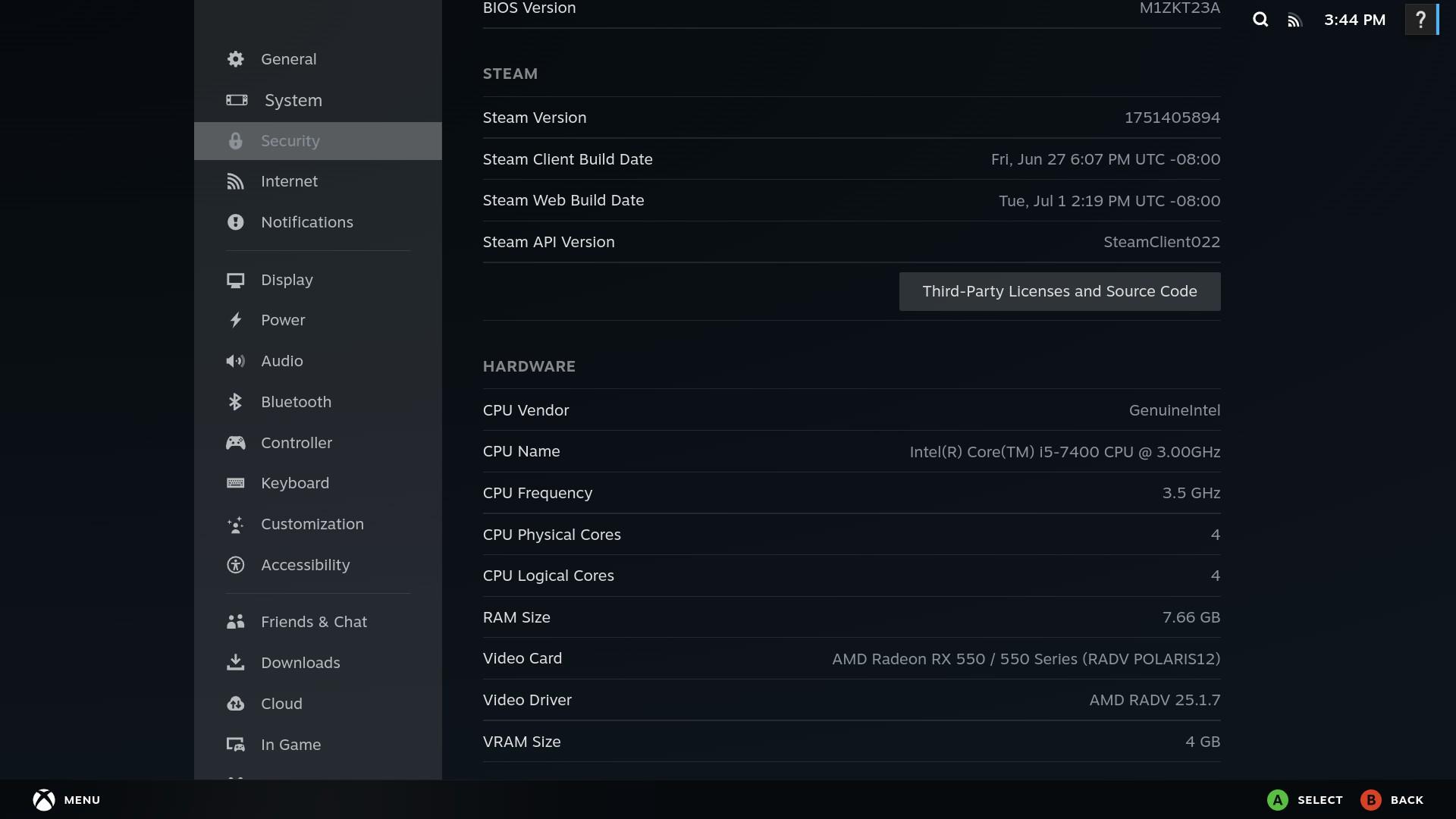The image size is (1456, 819).
Task: Click the General gear icon
Action: point(236,59)
